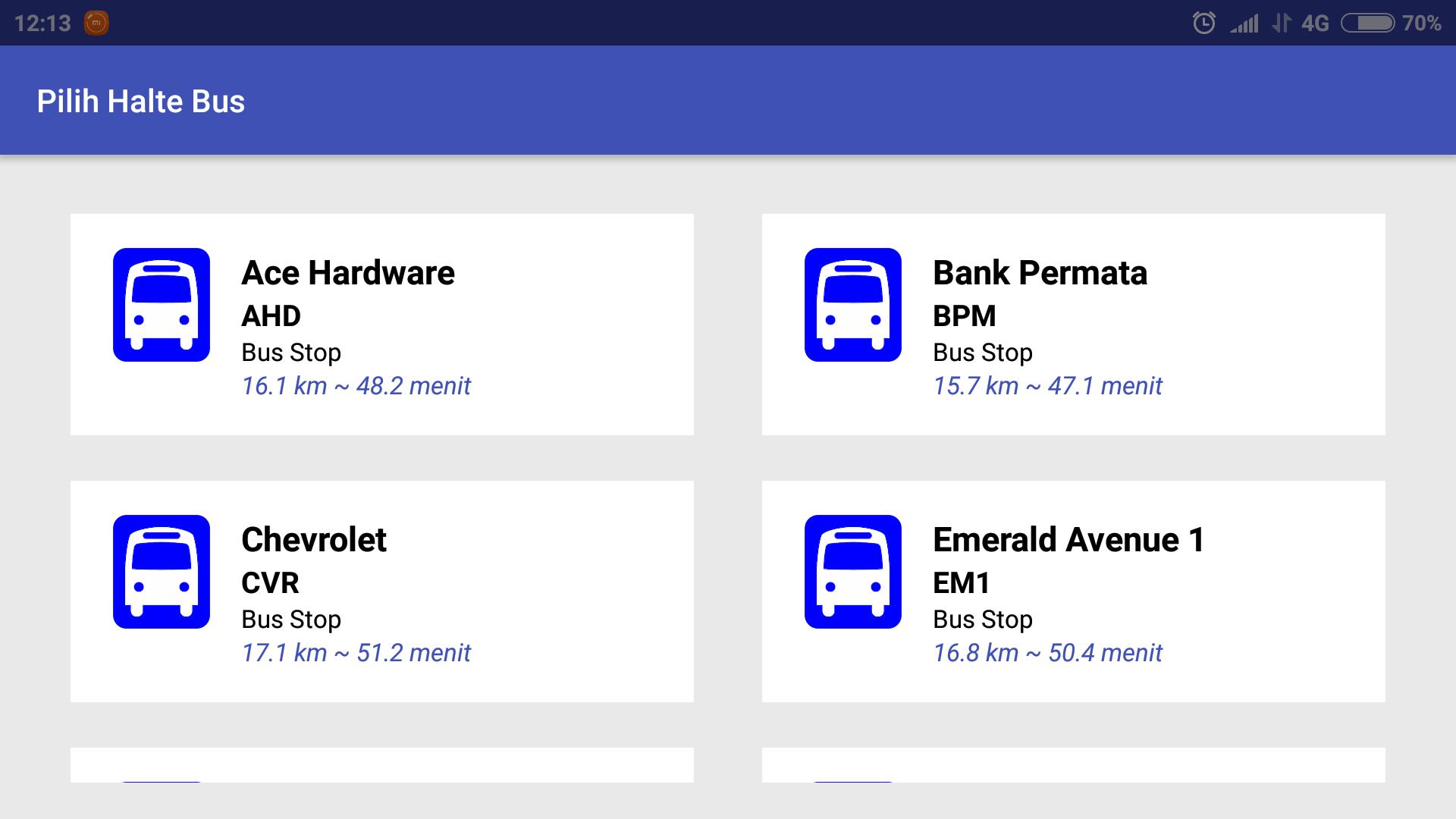The height and width of the screenshot is (819, 1456).
Task: Tap the battery indicator showing 70%
Action: click(1368, 23)
